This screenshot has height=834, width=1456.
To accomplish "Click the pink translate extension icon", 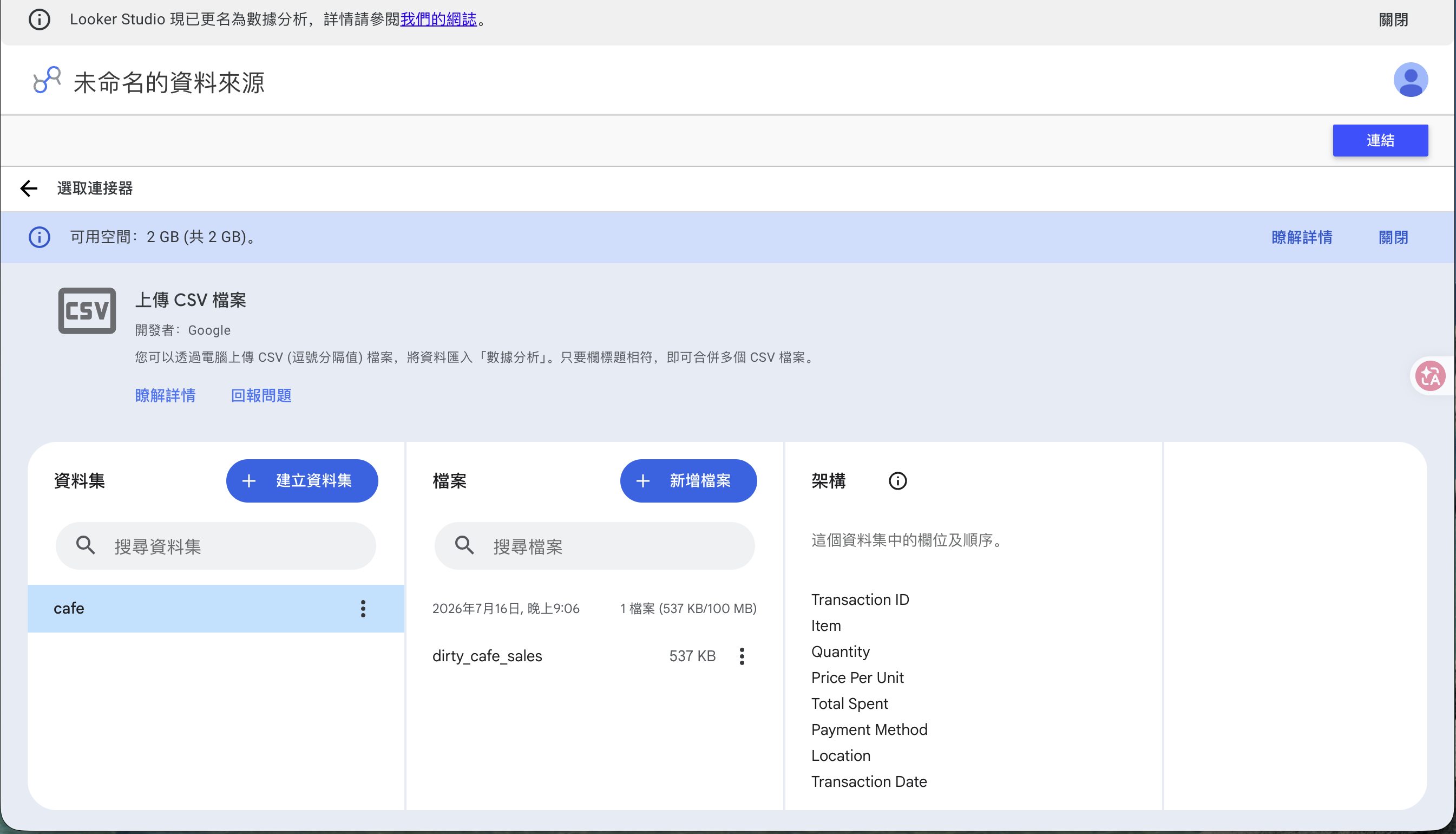I will [1429, 376].
